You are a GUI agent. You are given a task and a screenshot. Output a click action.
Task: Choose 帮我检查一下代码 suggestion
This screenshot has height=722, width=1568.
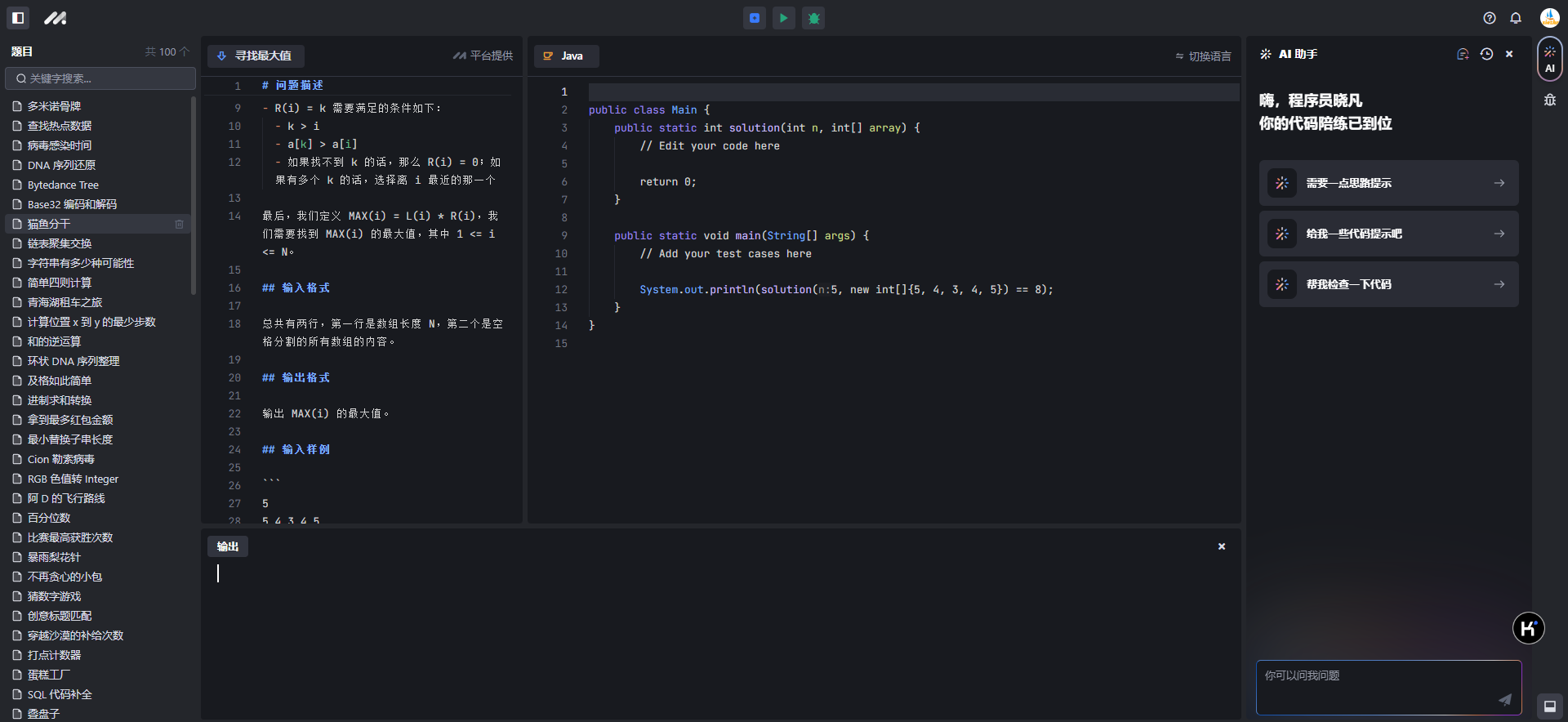1388,284
